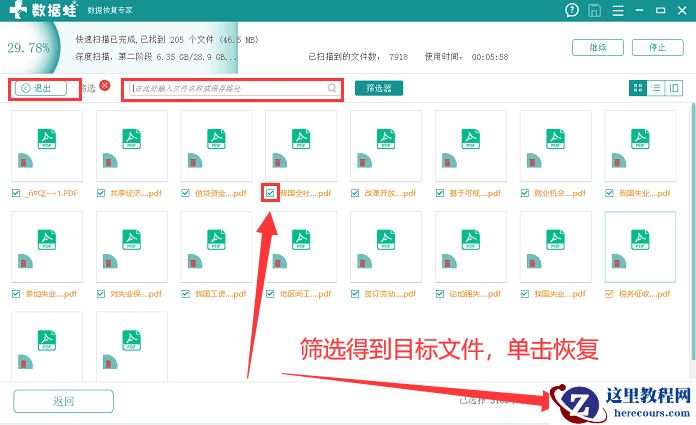This screenshot has width=696, height=425.
Task: Toggle the 就业机会....pdf checkbox
Action: pos(525,193)
